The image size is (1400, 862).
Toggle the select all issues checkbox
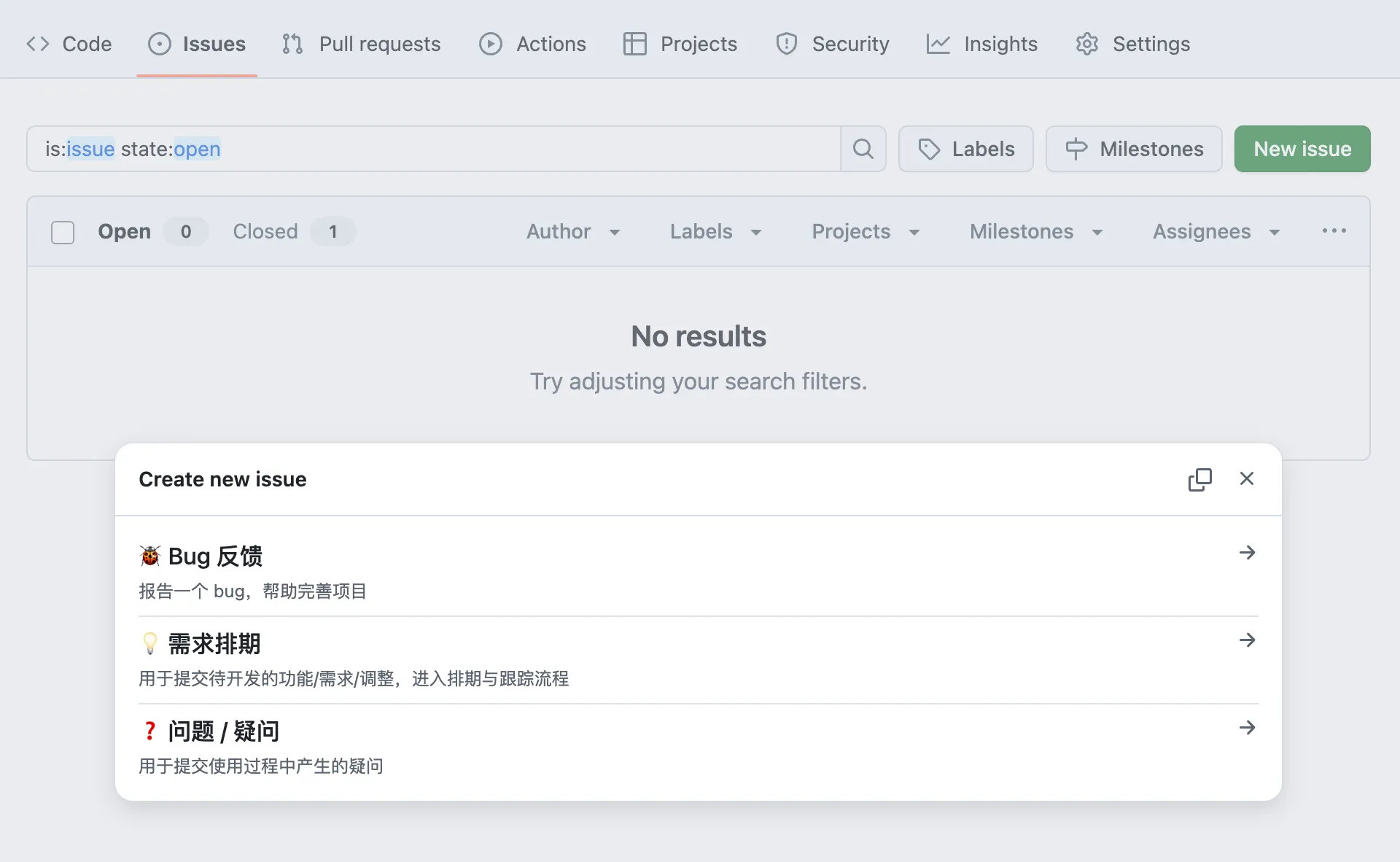(x=63, y=232)
